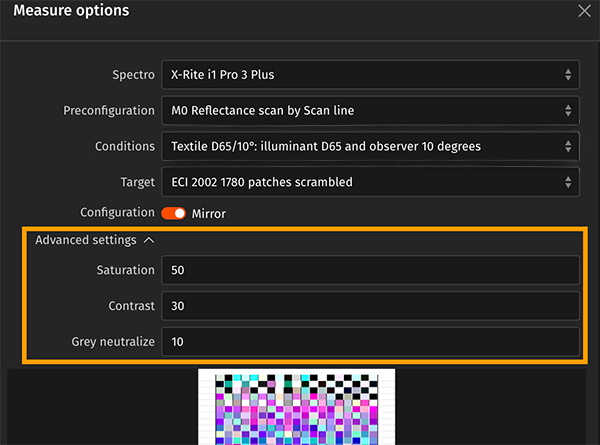
Task: Click the Conditions dropdown arrows icon
Action: click(x=568, y=146)
